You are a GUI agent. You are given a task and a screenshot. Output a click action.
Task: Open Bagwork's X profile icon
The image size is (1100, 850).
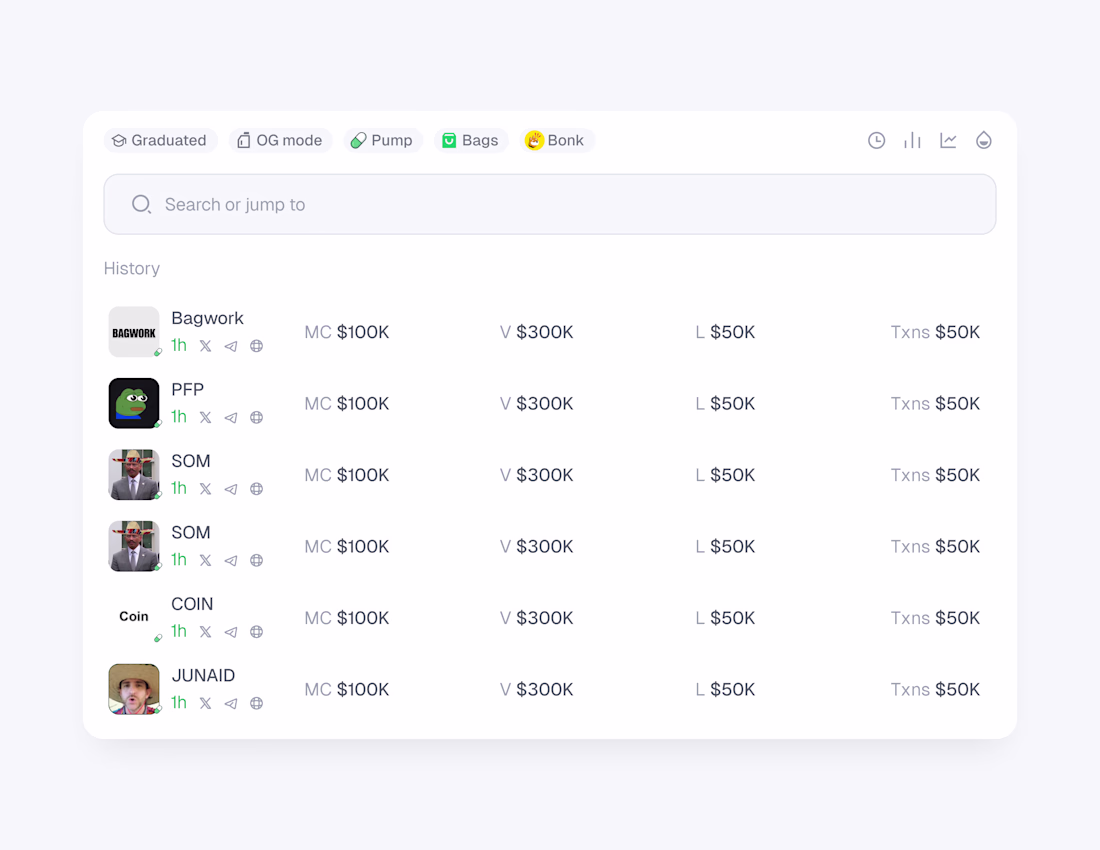pyautogui.click(x=205, y=346)
